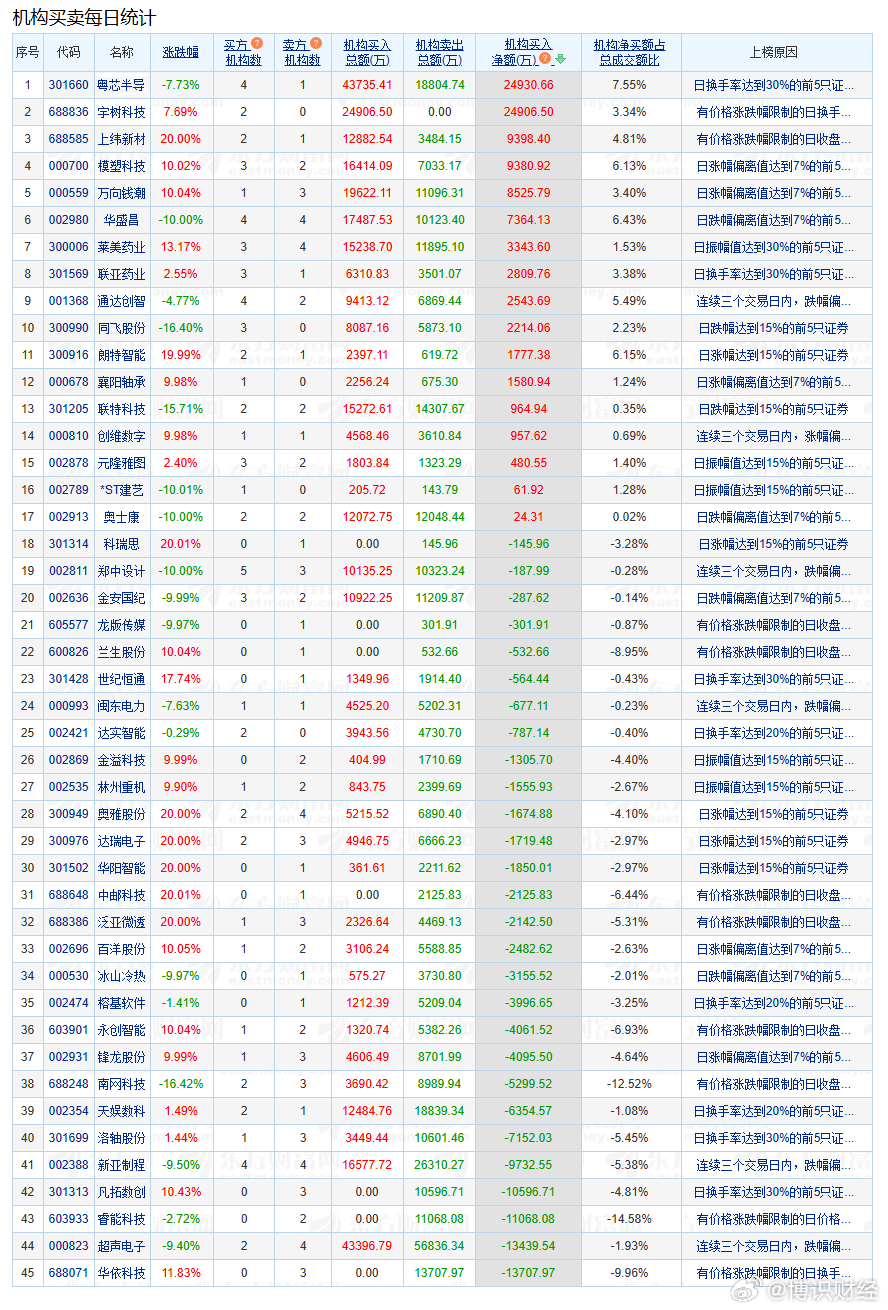This screenshot has height=1310, width=888.
Task: Select net-buy value 24930.66
Action: 527,85
